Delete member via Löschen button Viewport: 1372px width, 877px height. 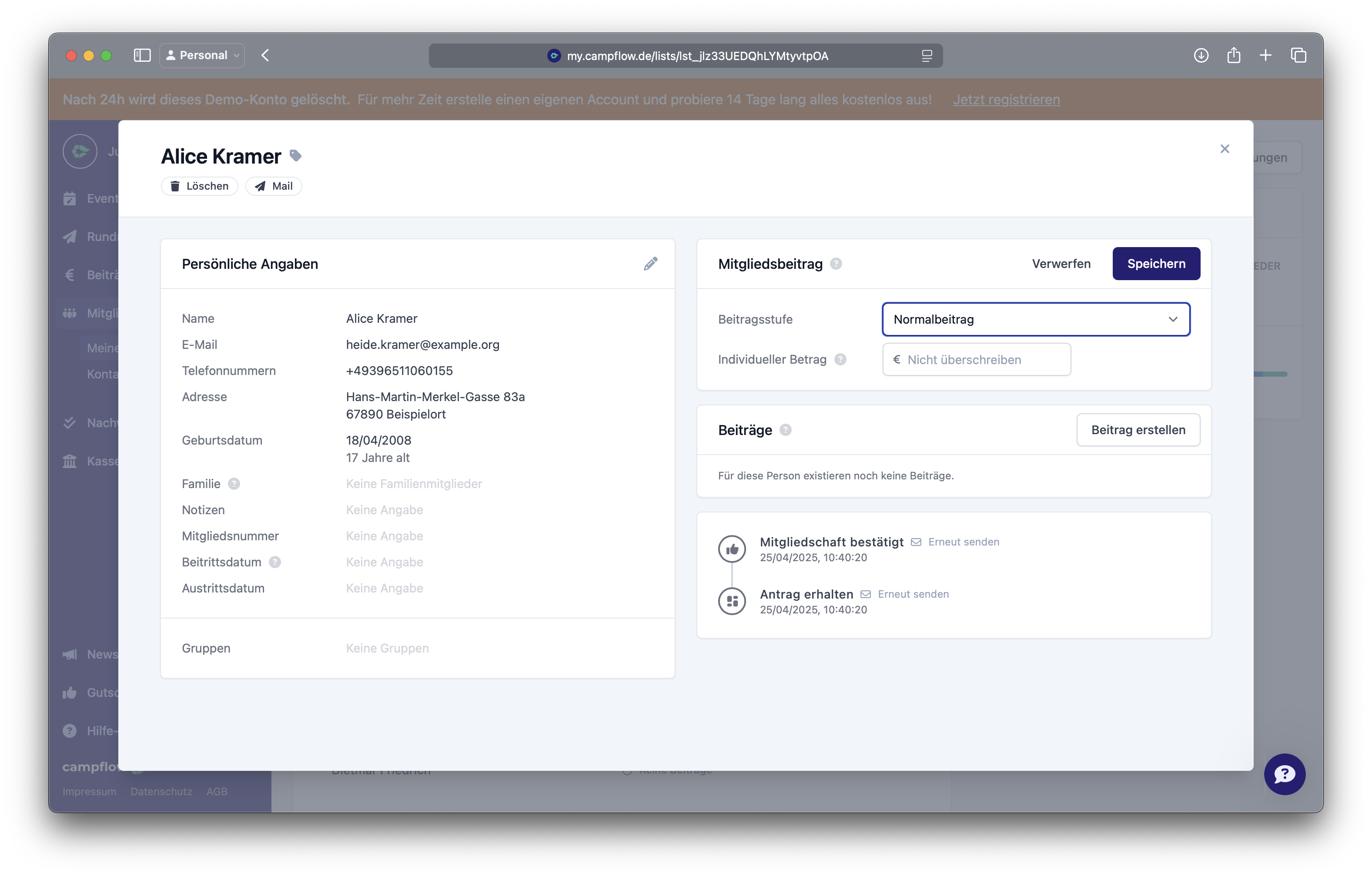(199, 186)
